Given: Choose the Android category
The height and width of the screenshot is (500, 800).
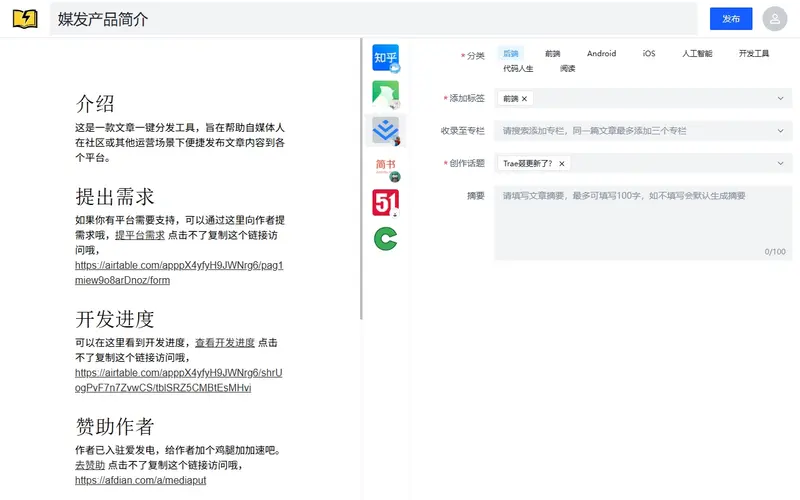Looking at the screenshot, I should [602, 53].
